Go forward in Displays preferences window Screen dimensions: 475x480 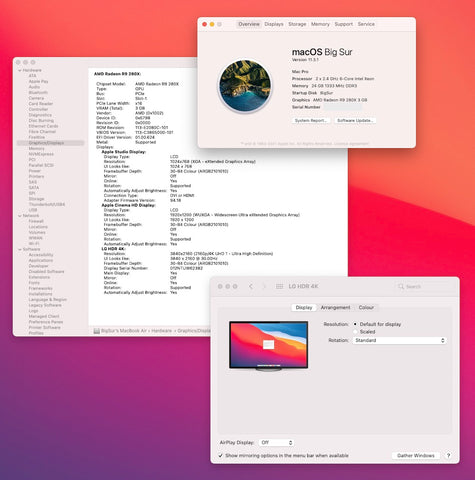tap(264, 286)
